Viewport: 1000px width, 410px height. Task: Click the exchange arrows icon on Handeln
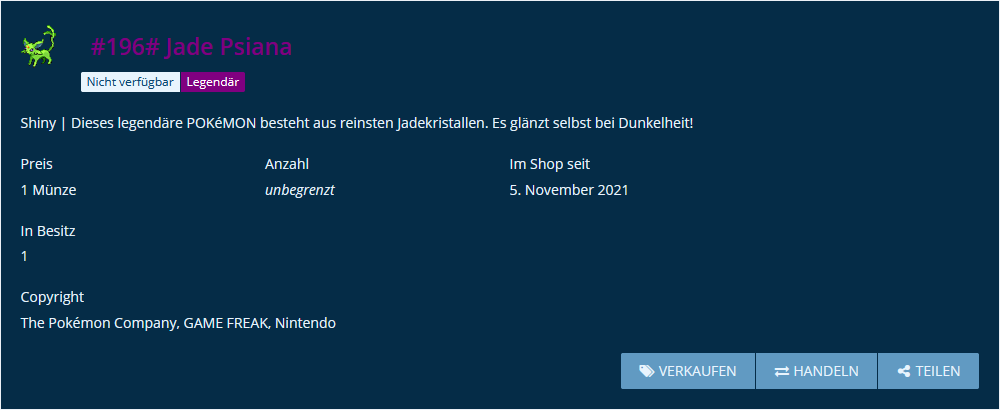click(782, 371)
